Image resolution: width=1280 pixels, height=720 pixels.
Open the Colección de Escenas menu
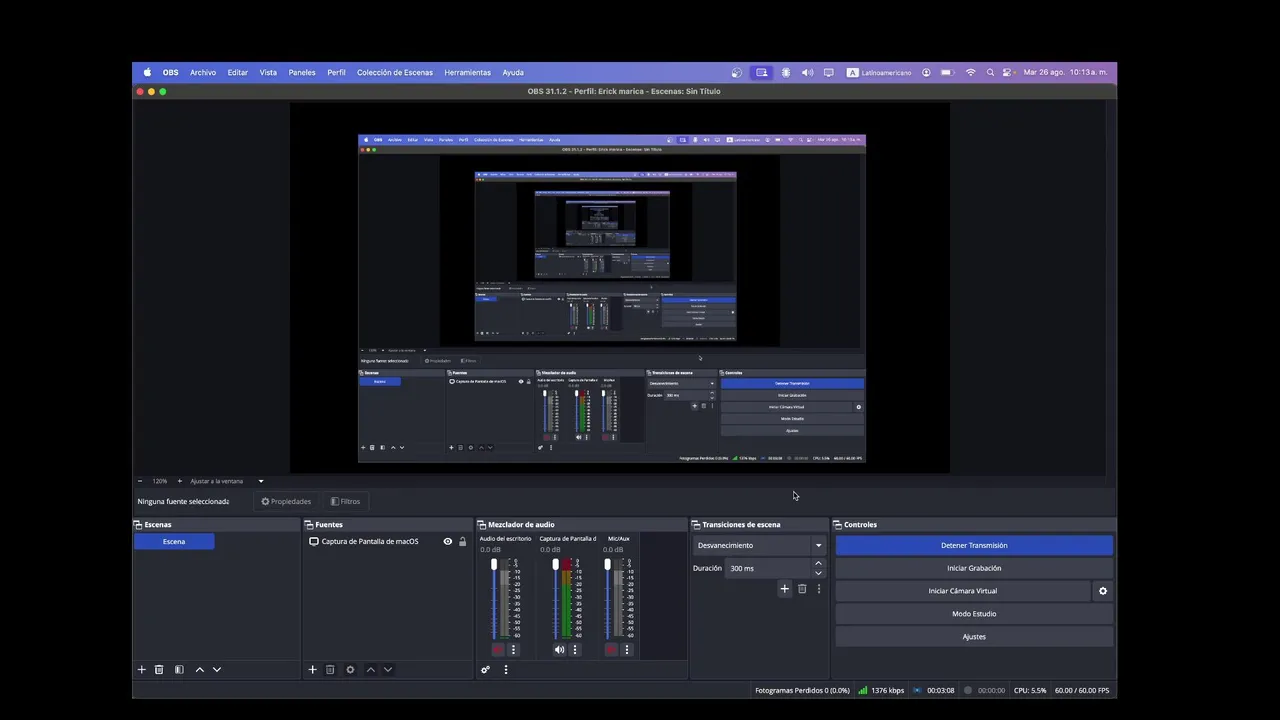point(395,72)
